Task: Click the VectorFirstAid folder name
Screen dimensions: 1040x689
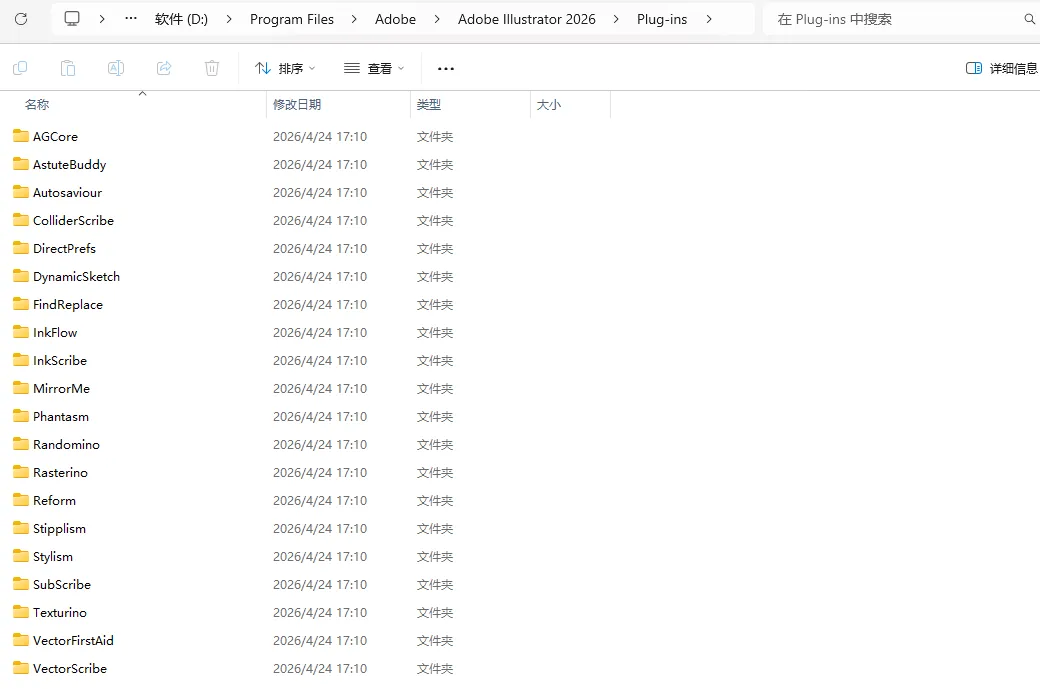Action: (73, 641)
